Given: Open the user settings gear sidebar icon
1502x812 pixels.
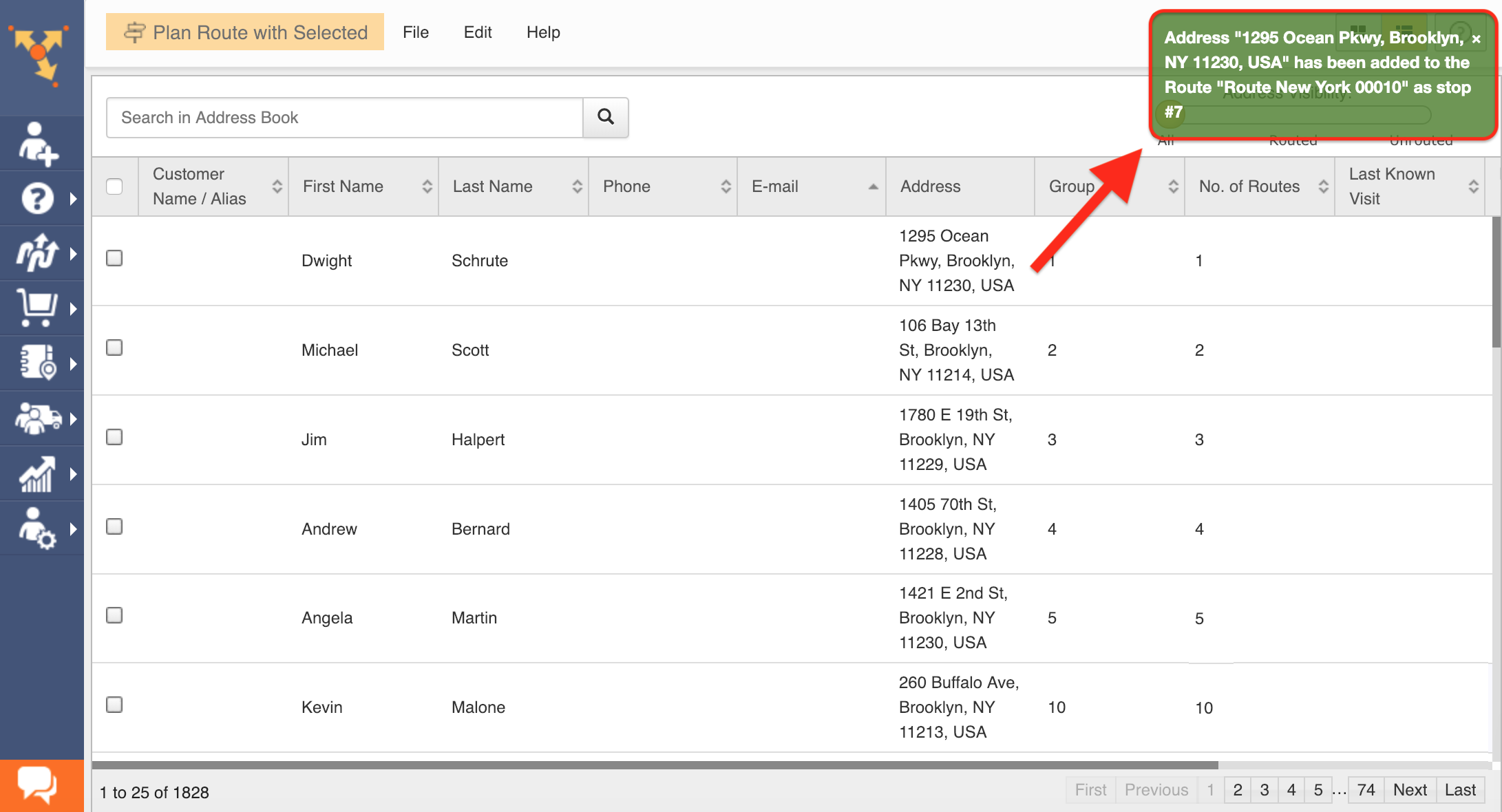Looking at the screenshot, I should 38,528.
